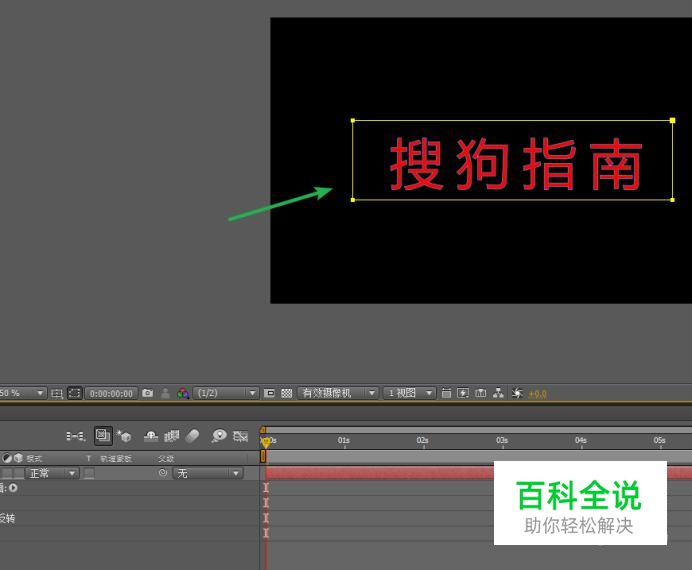Take a snapshot with camera icon

click(x=148, y=393)
